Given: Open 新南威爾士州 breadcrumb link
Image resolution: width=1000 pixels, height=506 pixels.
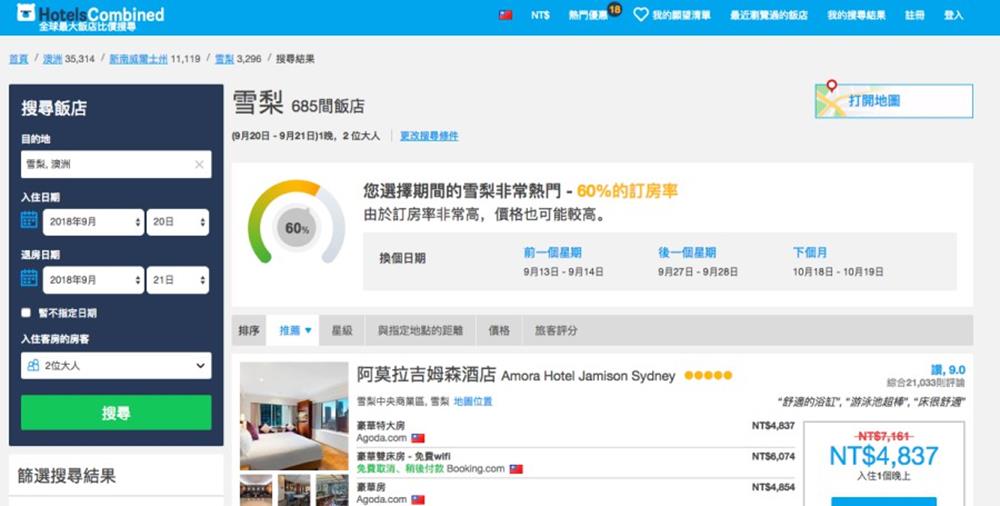Looking at the screenshot, I should [138, 59].
